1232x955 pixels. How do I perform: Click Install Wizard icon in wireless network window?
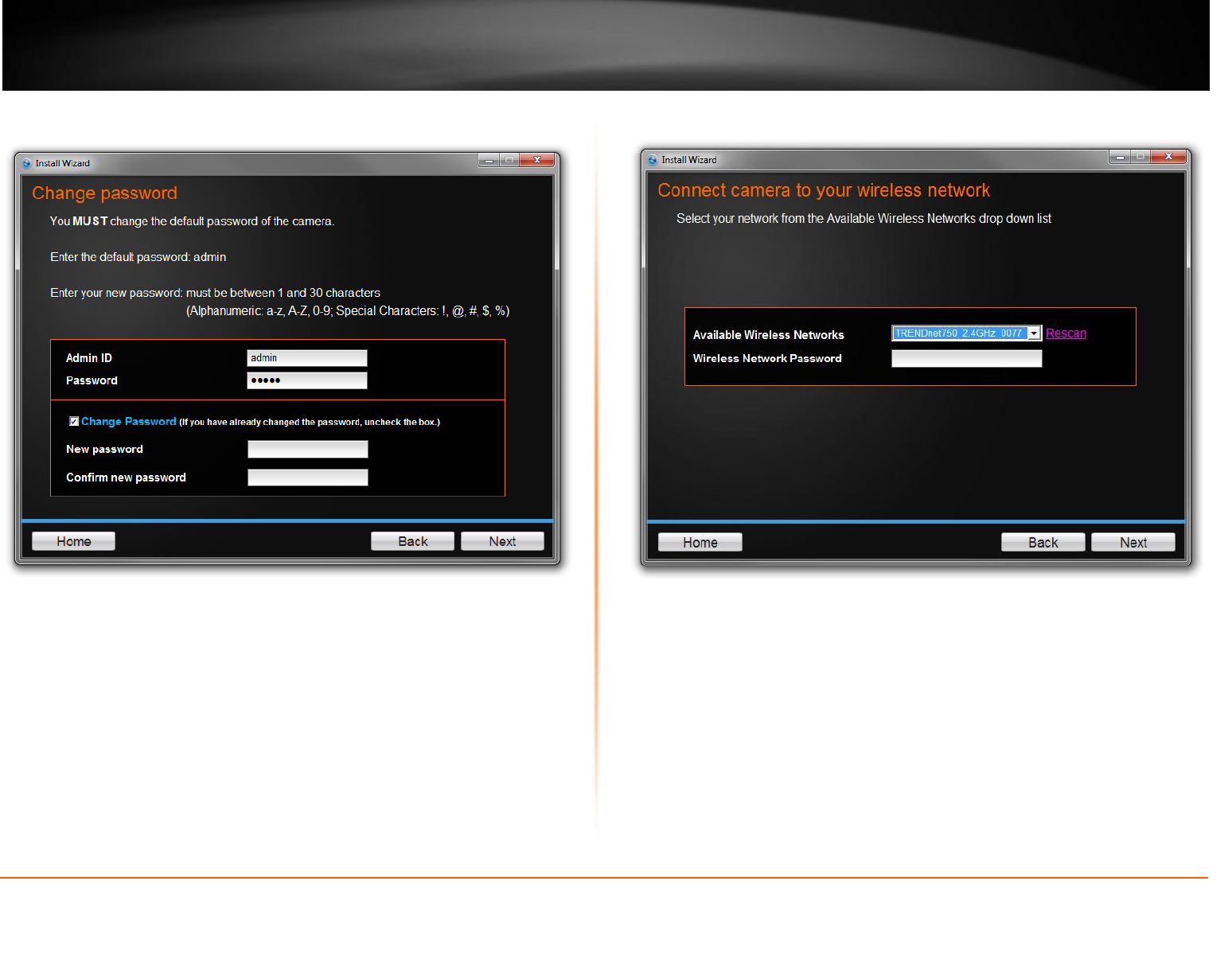pyautogui.click(x=653, y=160)
